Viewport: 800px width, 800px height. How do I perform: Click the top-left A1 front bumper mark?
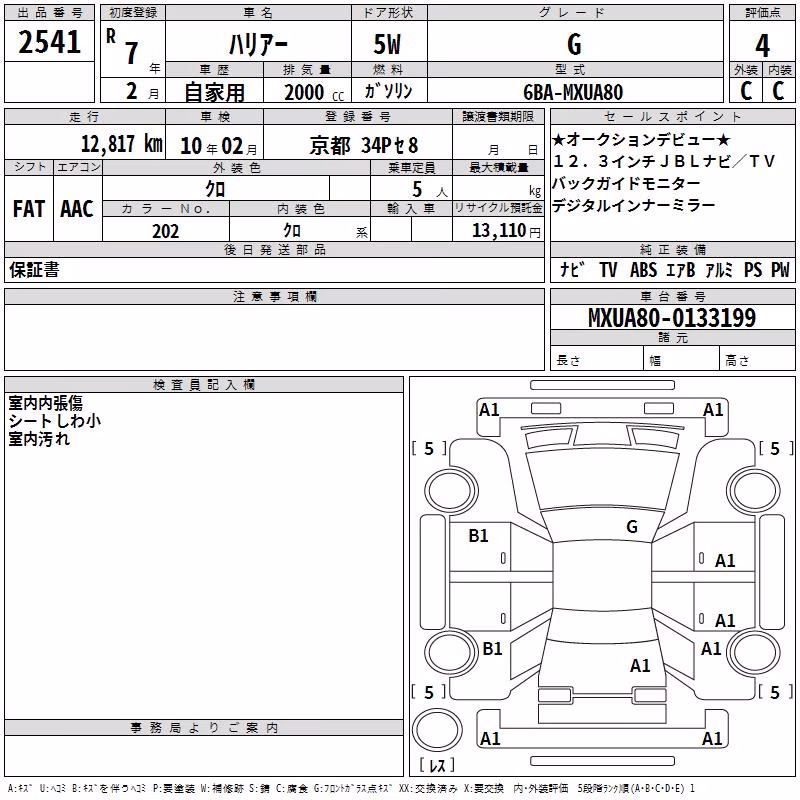pyautogui.click(x=489, y=410)
